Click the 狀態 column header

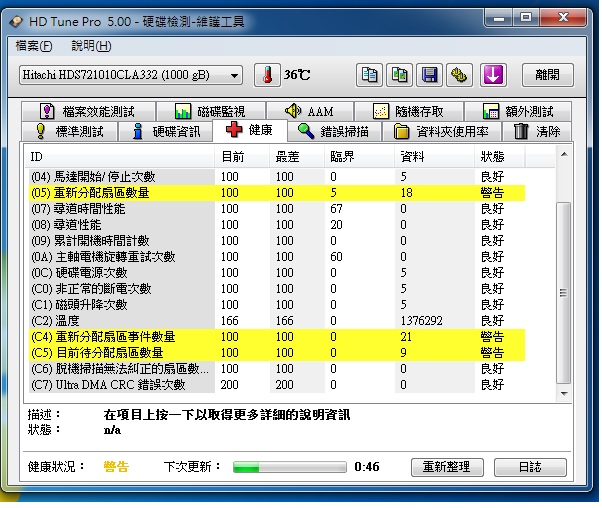[499, 157]
